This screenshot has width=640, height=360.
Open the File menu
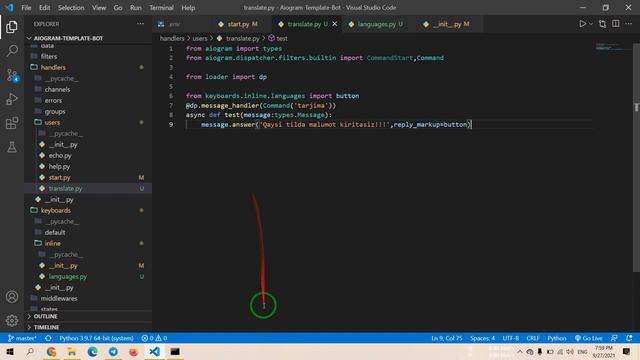pyautogui.click(x=26, y=8)
